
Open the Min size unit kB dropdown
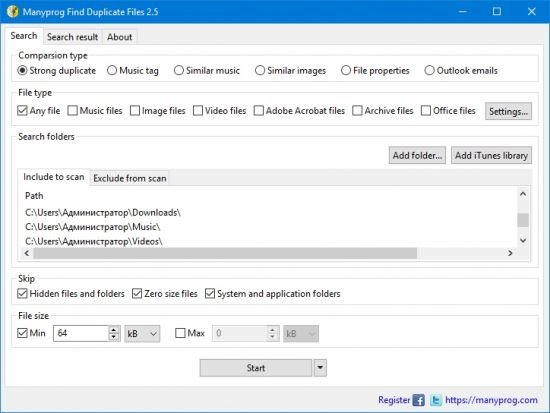(x=142, y=333)
